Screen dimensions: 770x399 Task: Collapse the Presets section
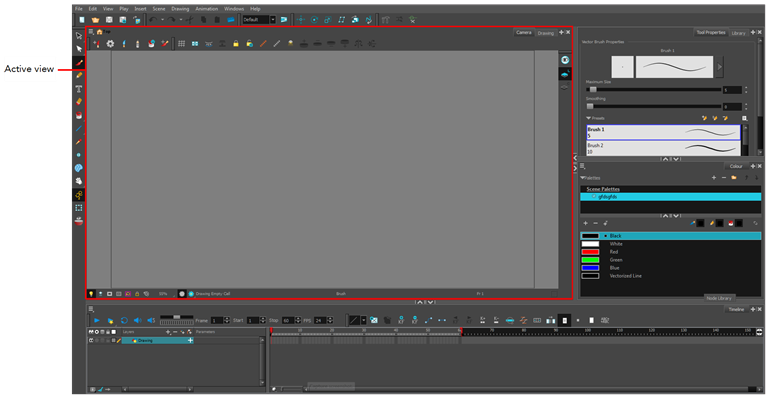[x=588, y=118]
